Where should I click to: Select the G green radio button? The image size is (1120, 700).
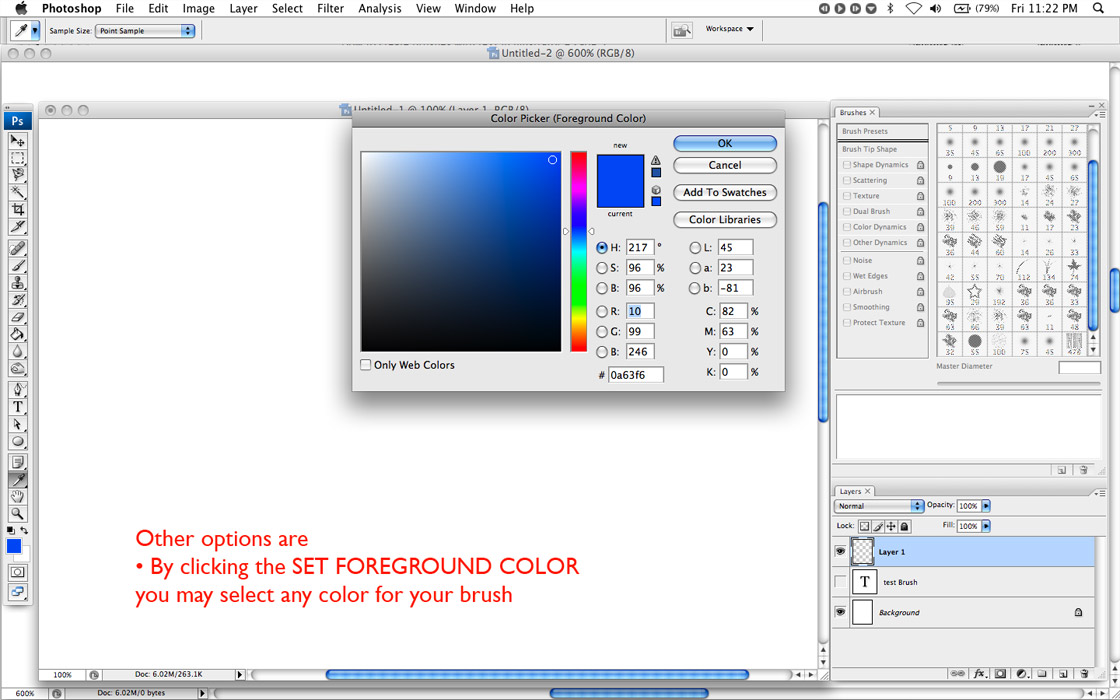coord(602,331)
